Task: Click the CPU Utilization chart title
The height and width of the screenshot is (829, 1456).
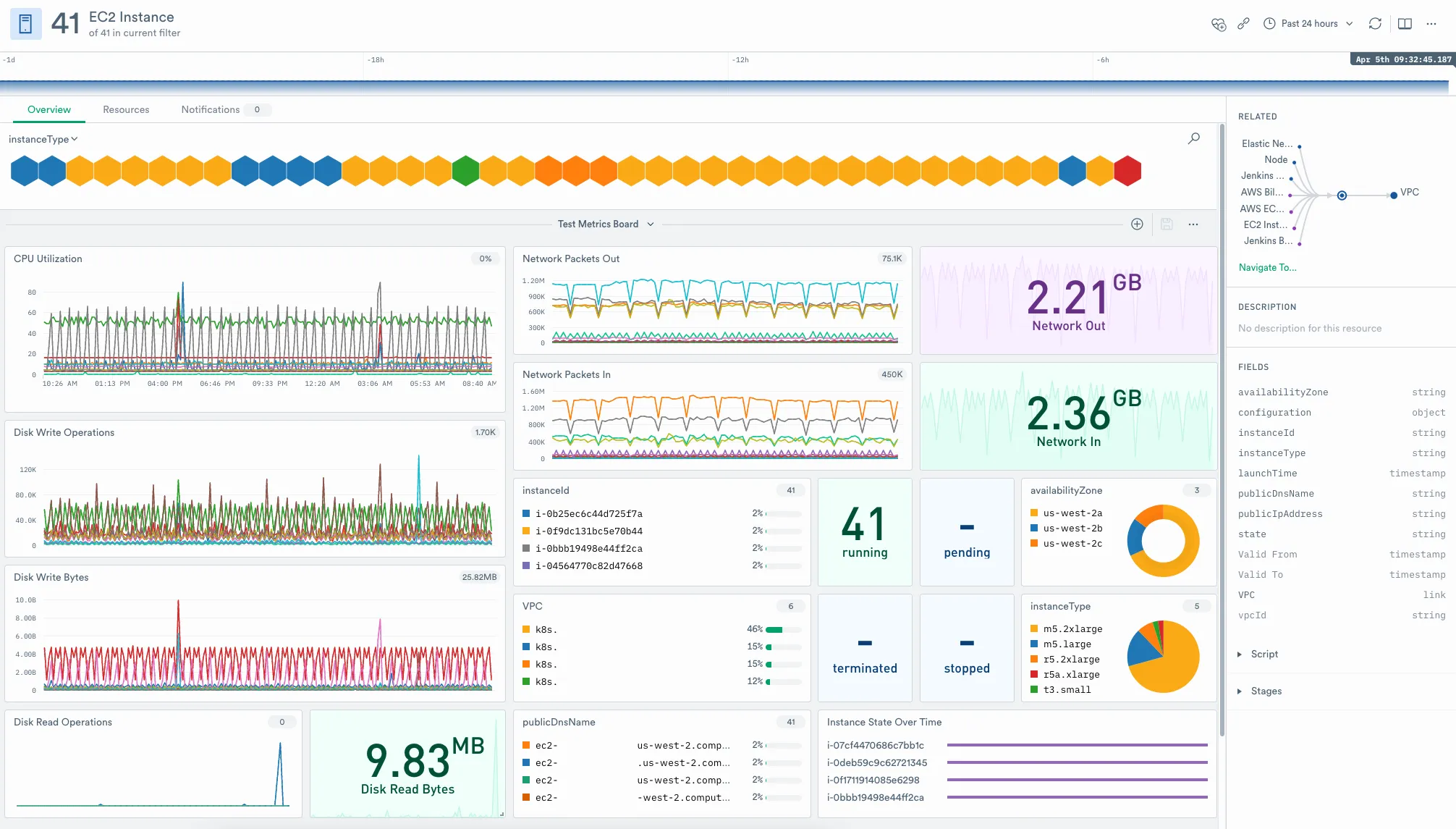Action: tap(48, 259)
